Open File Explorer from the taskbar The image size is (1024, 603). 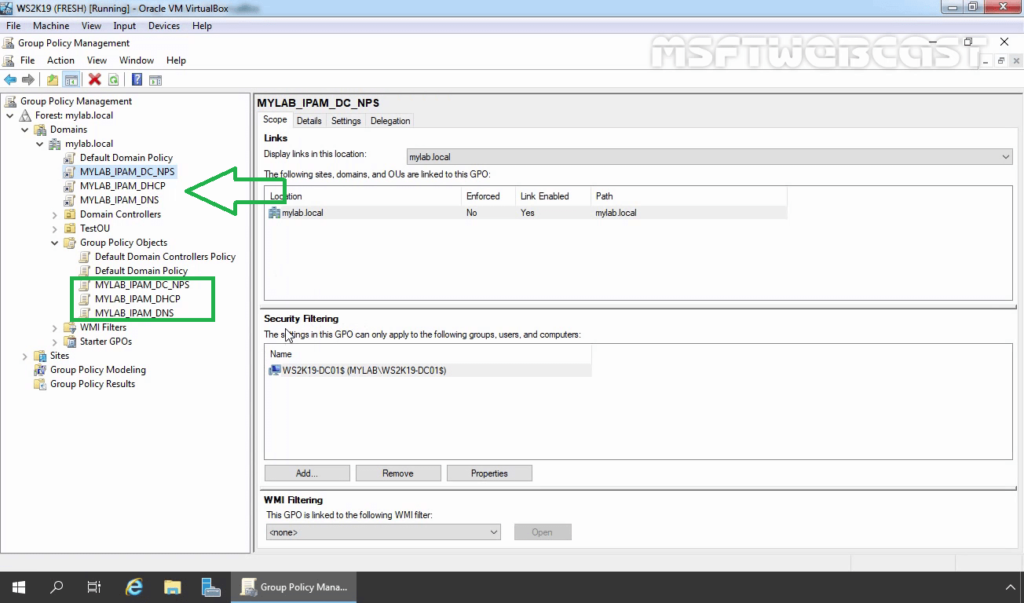click(x=172, y=587)
